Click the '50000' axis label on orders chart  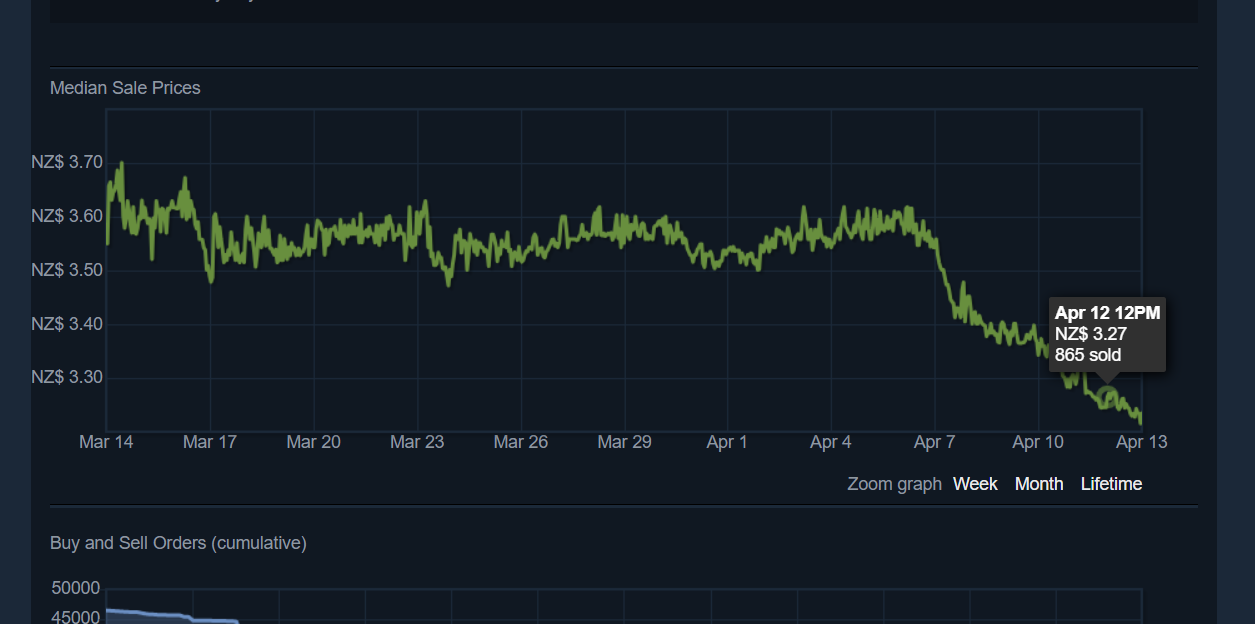[76, 588]
